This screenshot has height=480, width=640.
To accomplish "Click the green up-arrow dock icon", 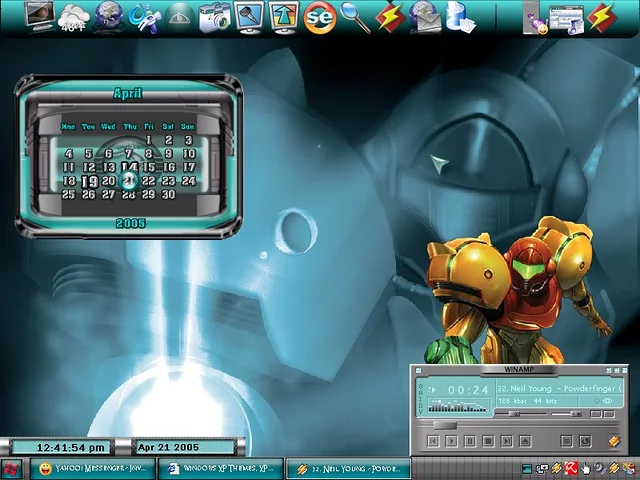I will (284, 17).
